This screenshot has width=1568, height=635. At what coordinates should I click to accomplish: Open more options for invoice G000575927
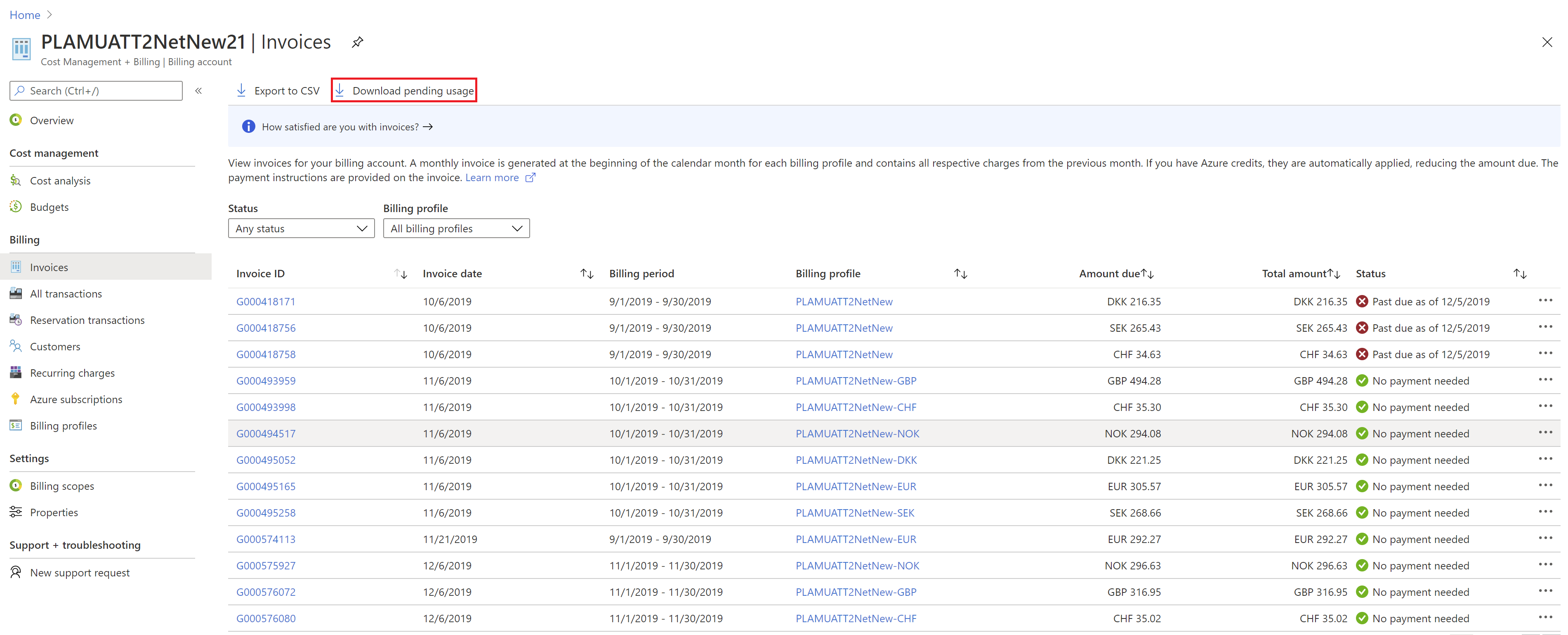tap(1545, 564)
